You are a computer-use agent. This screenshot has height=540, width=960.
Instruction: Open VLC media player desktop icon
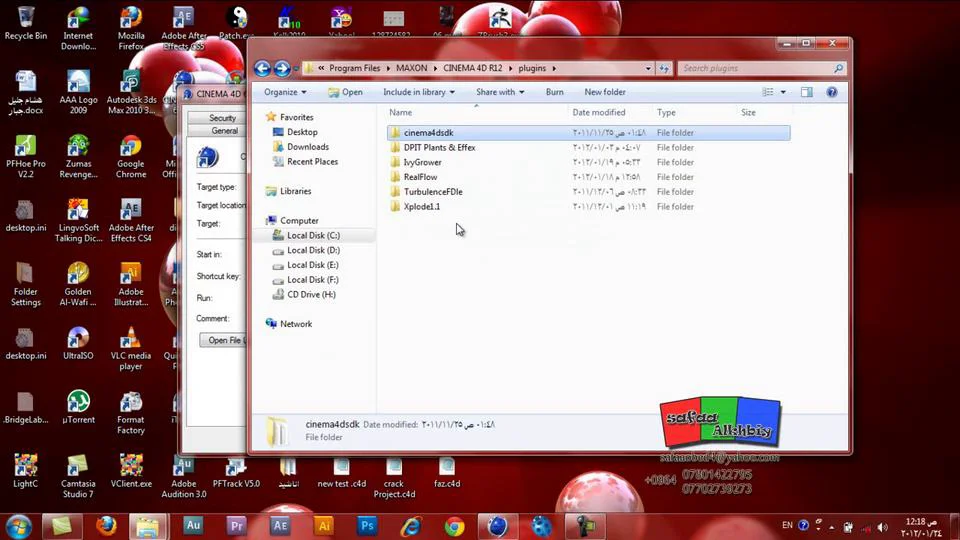point(131,348)
